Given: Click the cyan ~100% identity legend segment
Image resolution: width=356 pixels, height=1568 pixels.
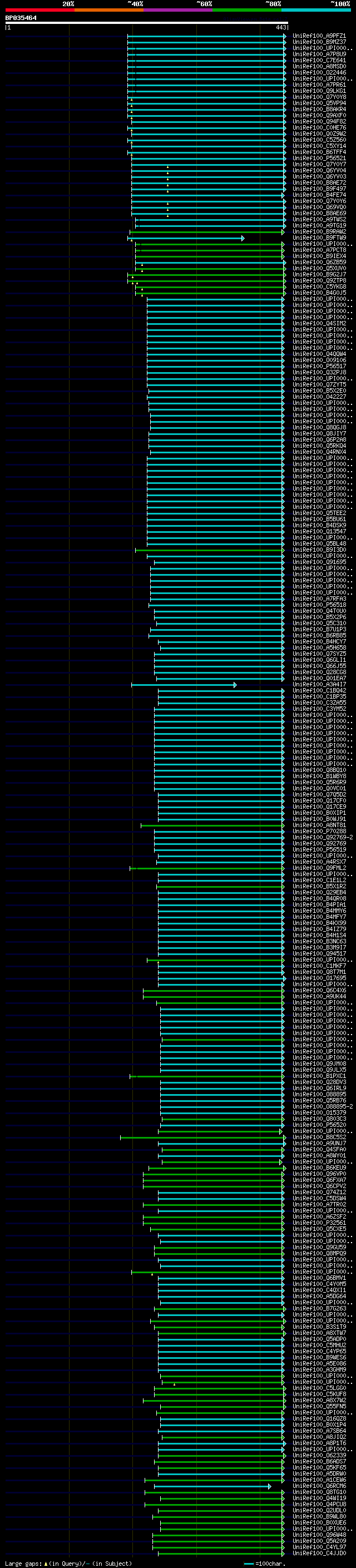Looking at the screenshot, I should pyautogui.click(x=317, y=10).
